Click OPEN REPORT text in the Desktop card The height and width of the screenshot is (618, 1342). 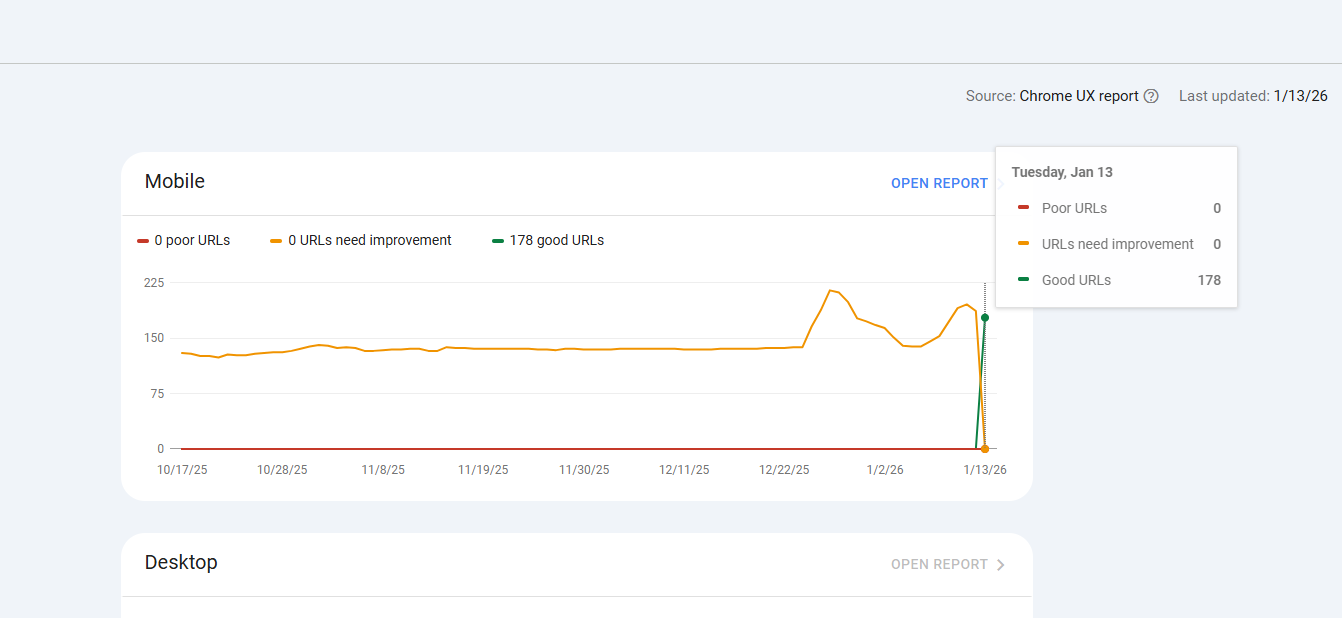[938, 564]
